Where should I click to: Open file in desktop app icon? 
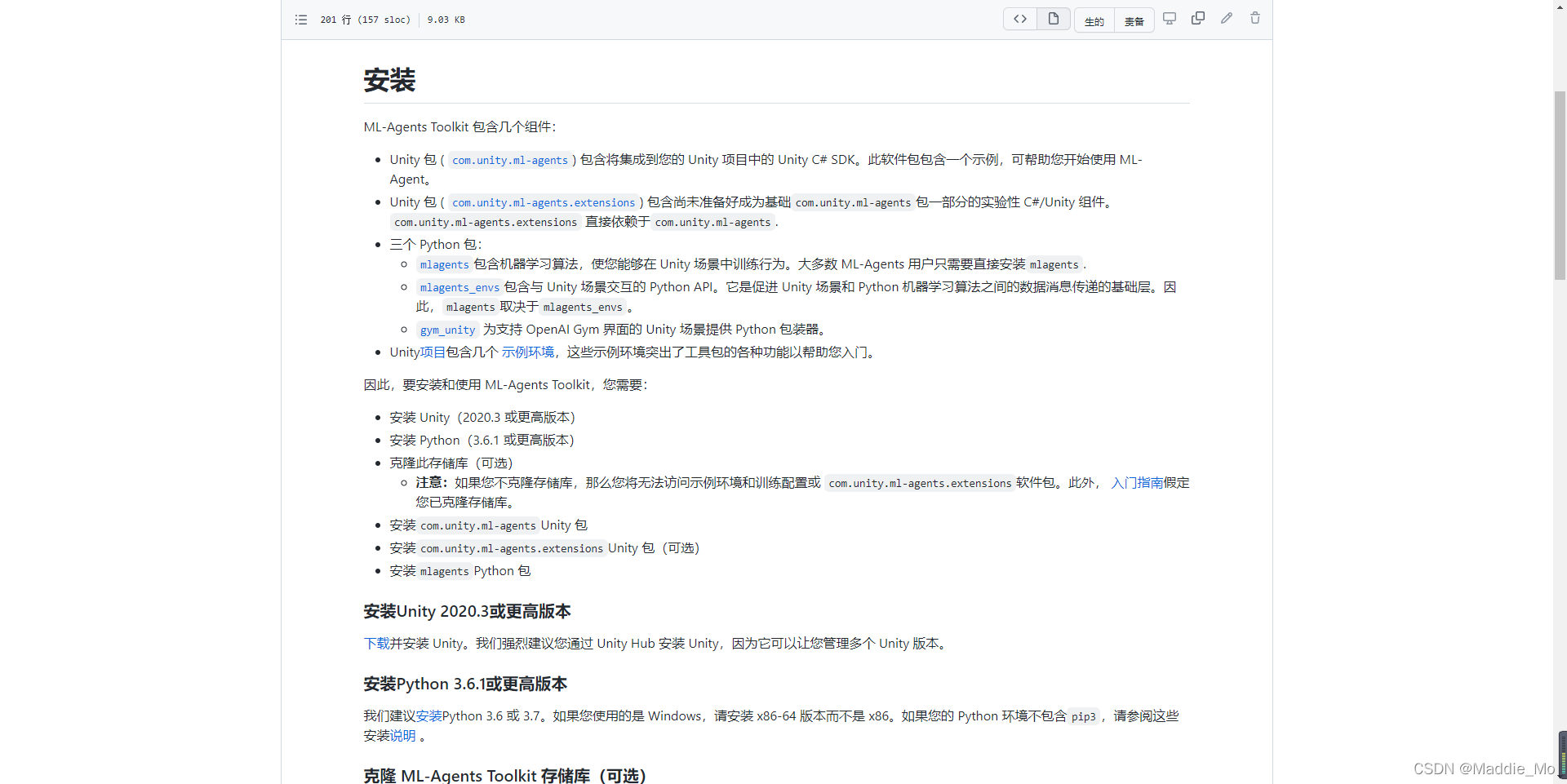(x=1170, y=18)
